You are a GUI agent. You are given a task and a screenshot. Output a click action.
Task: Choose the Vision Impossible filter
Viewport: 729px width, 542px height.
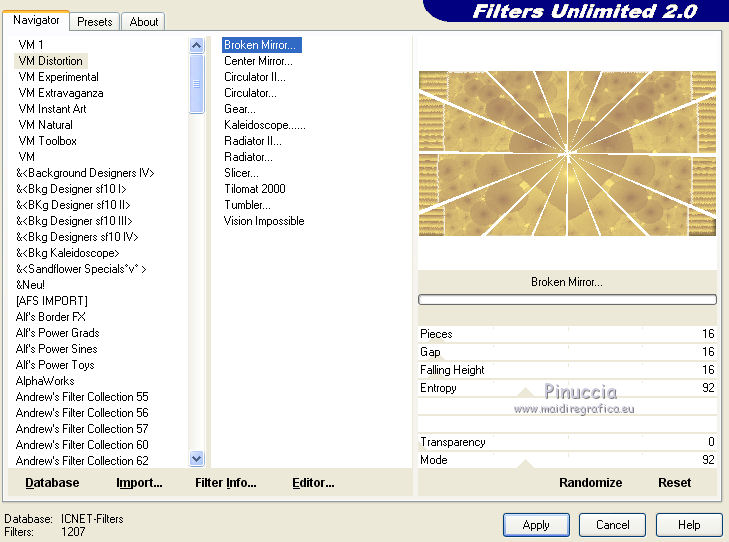click(x=264, y=221)
